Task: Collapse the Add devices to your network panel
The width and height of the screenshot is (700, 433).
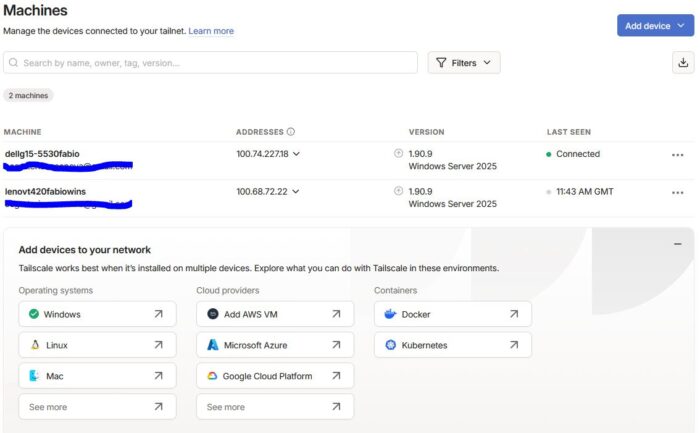Action: pos(678,244)
